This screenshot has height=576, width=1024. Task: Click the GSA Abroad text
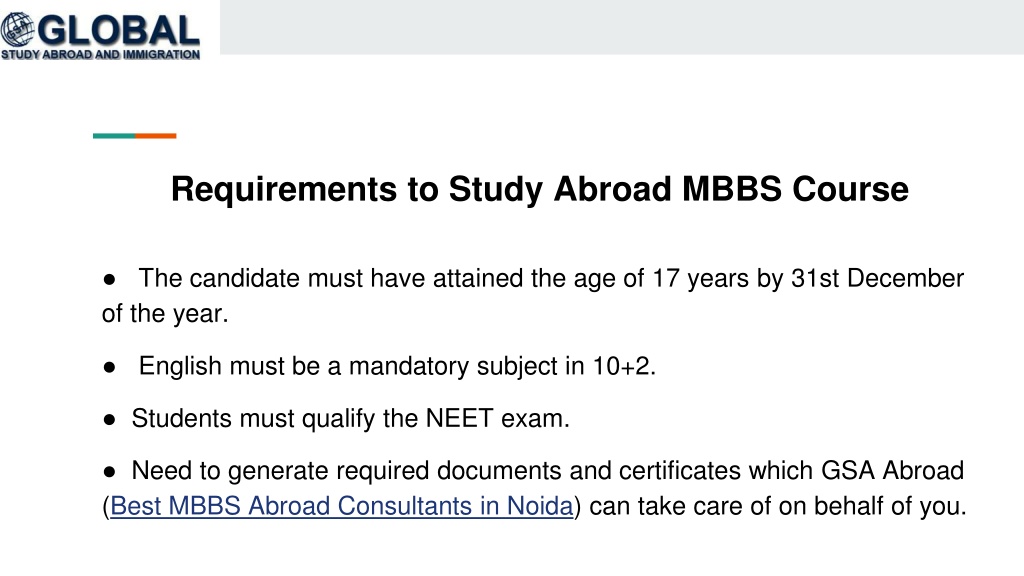point(892,471)
